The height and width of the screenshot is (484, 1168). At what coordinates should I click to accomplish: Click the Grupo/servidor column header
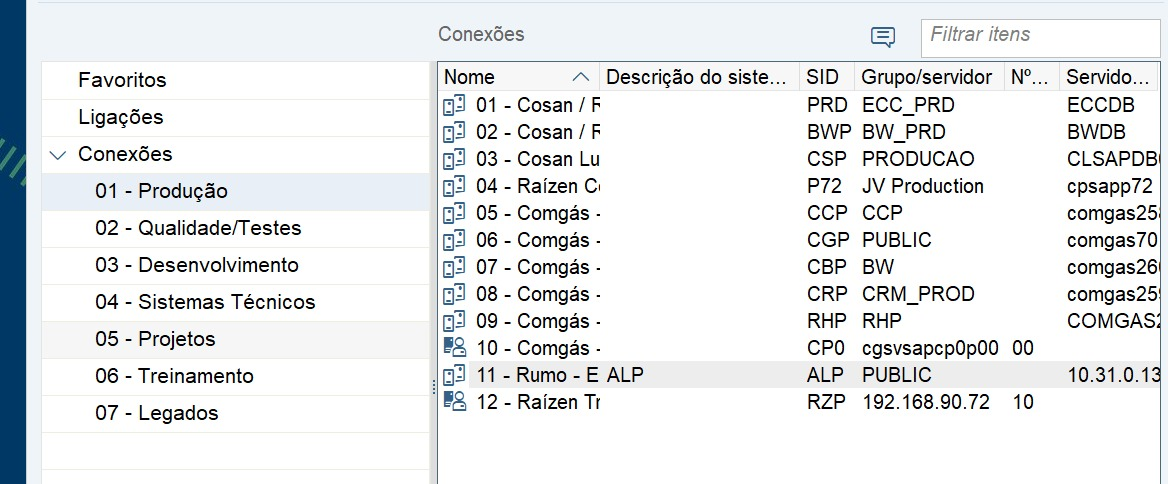(929, 77)
